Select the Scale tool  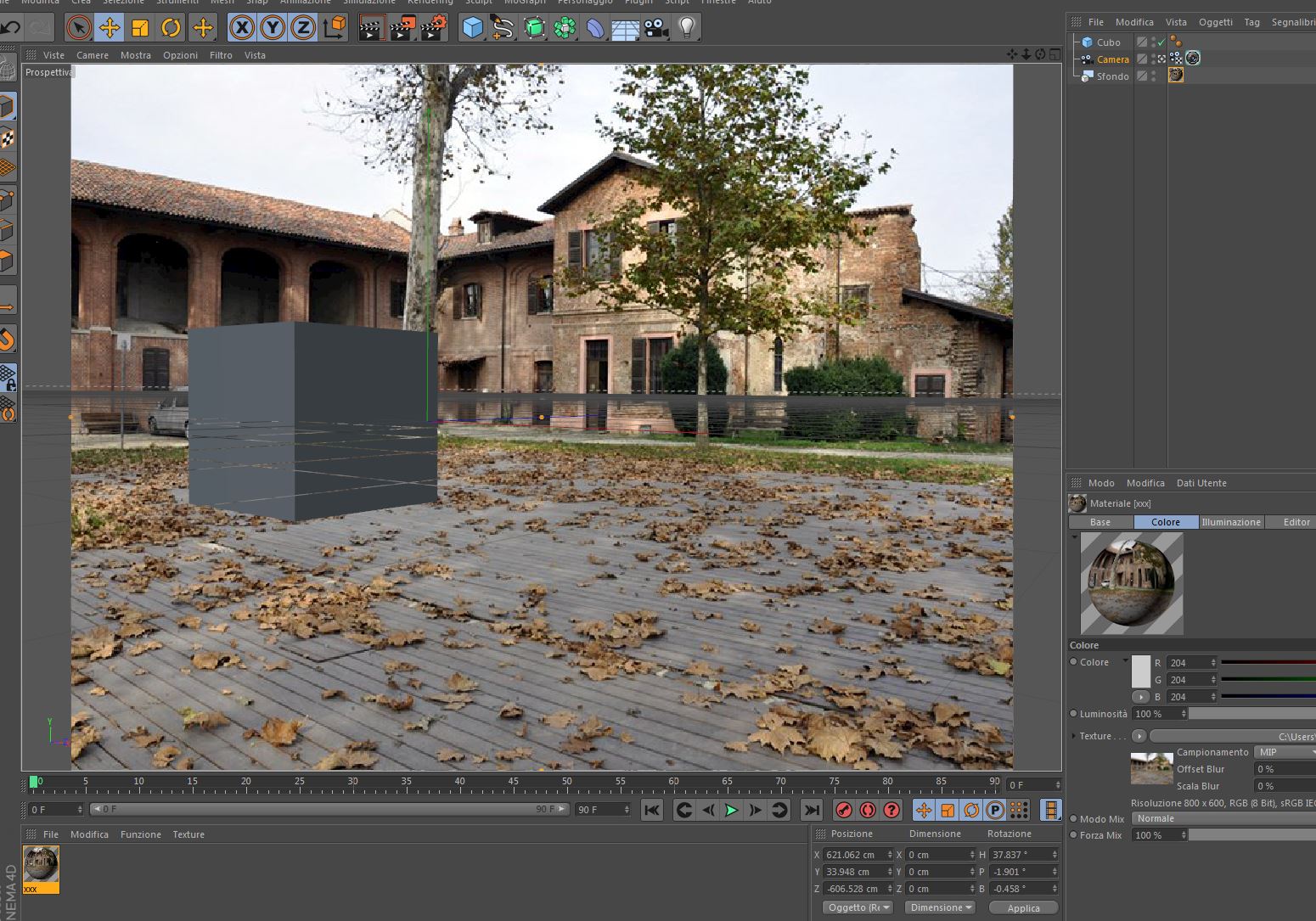pos(140,28)
